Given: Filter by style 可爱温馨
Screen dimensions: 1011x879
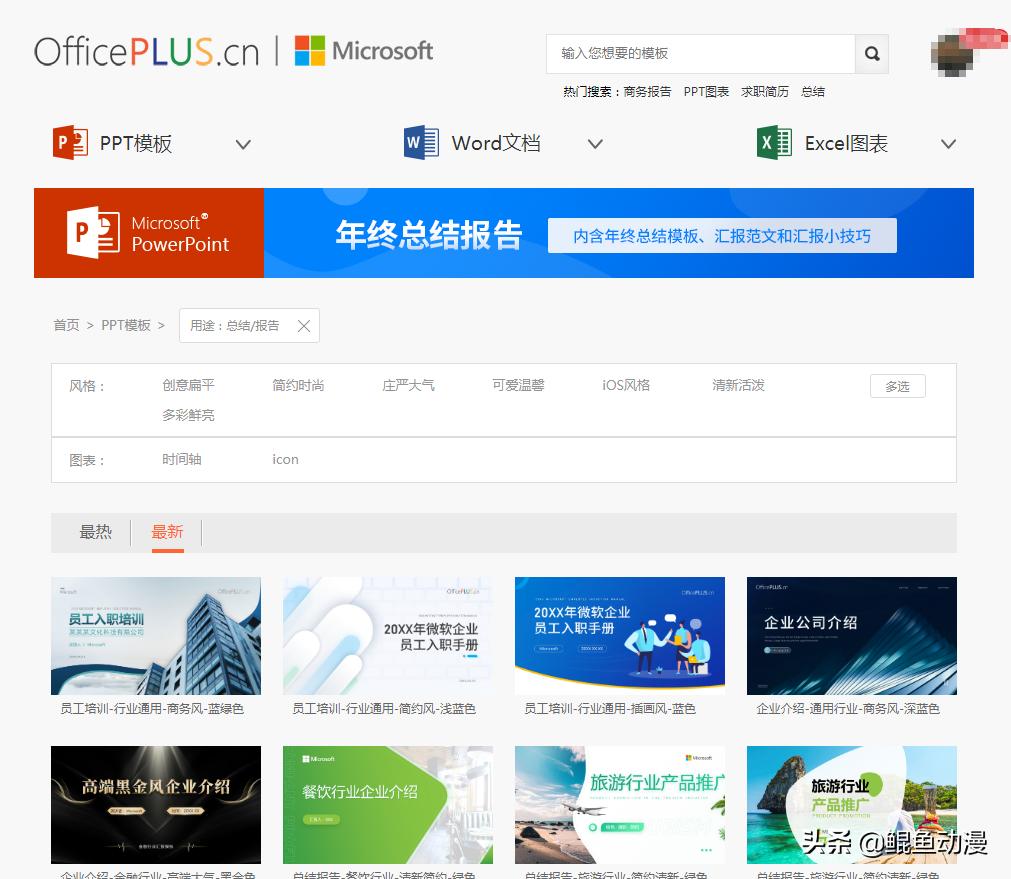Looking at the screenshot, I should point(518,385).
